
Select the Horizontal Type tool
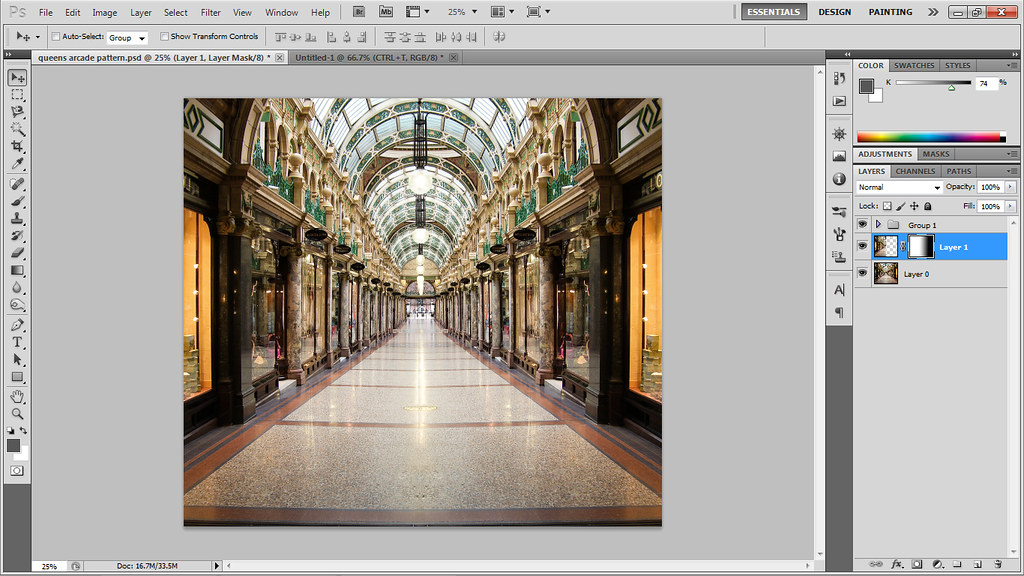click(17, 341)
